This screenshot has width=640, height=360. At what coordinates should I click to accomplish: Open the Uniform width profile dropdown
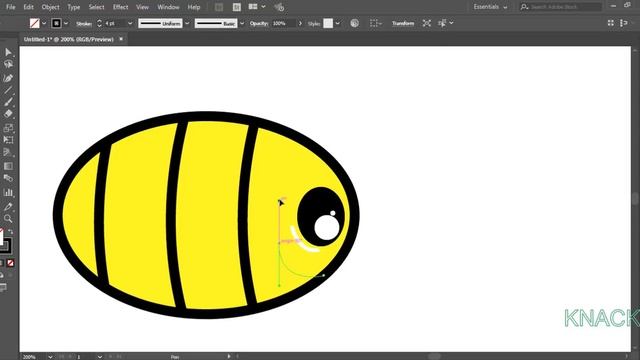coord(187,23)
